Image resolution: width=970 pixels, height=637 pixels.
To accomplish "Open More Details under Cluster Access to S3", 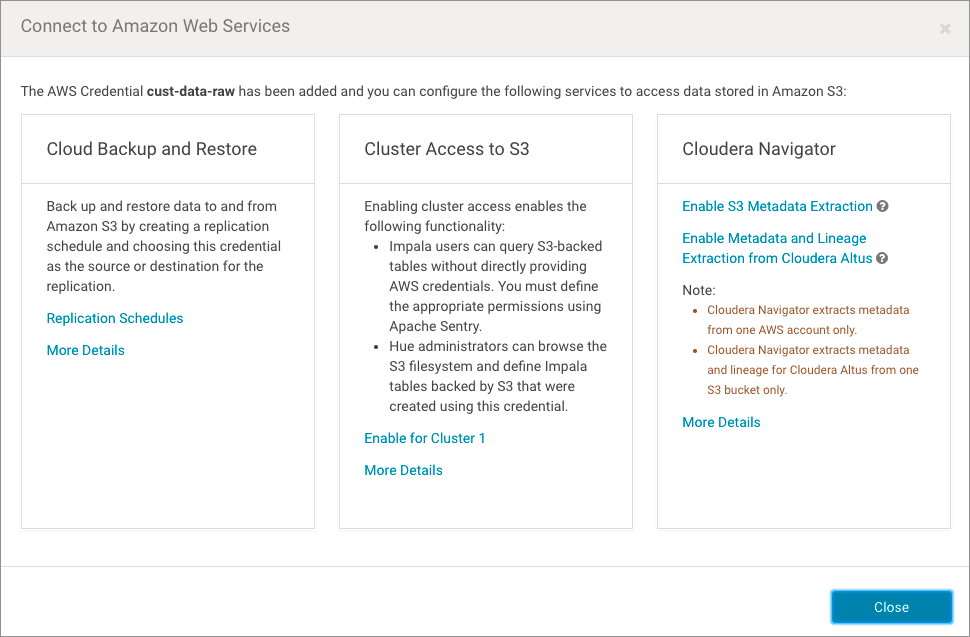I will coord(403,470).
